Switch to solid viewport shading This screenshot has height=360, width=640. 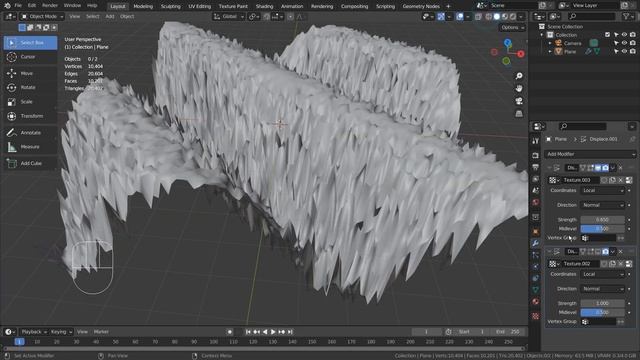point(497,17)
